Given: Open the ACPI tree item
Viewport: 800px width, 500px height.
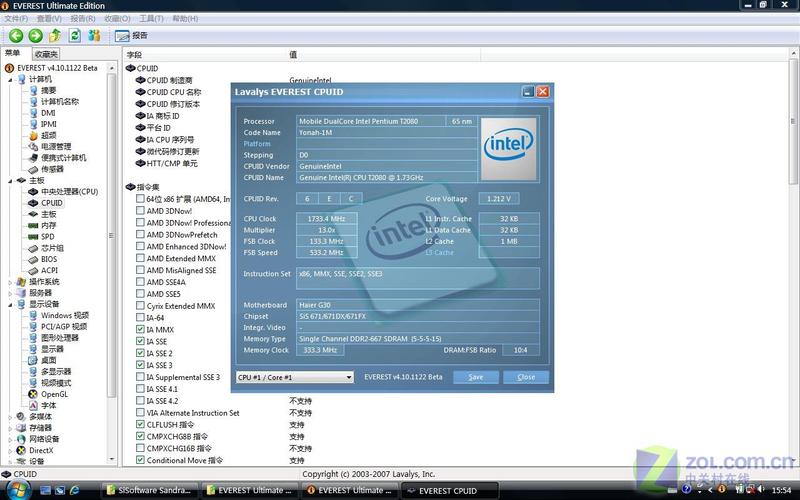Looking at the screenshot, I should 49,270.
